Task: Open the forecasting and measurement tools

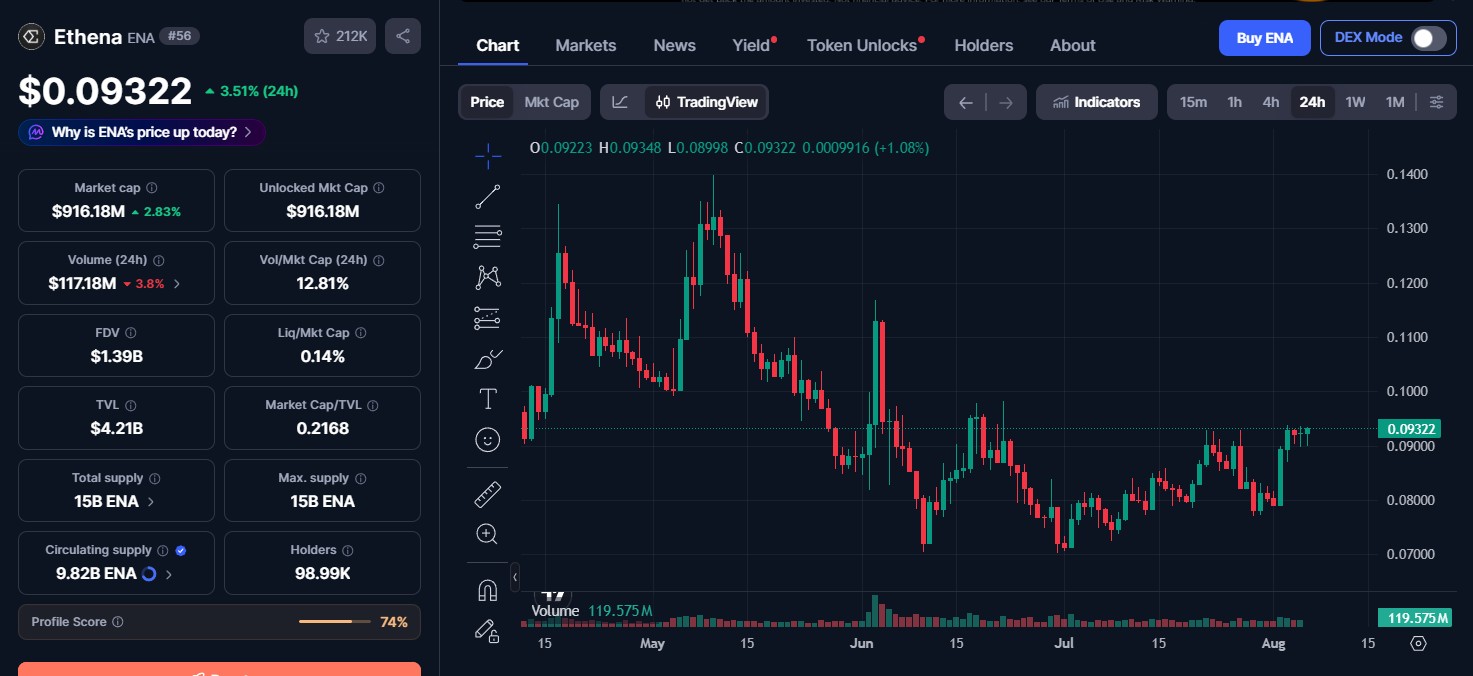Action: [488, 318]
